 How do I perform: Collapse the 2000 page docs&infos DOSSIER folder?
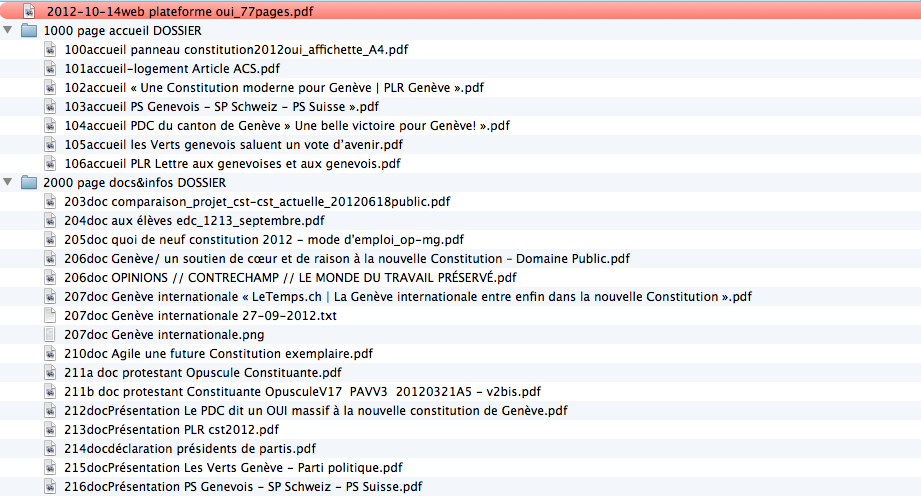coord(8,182)
